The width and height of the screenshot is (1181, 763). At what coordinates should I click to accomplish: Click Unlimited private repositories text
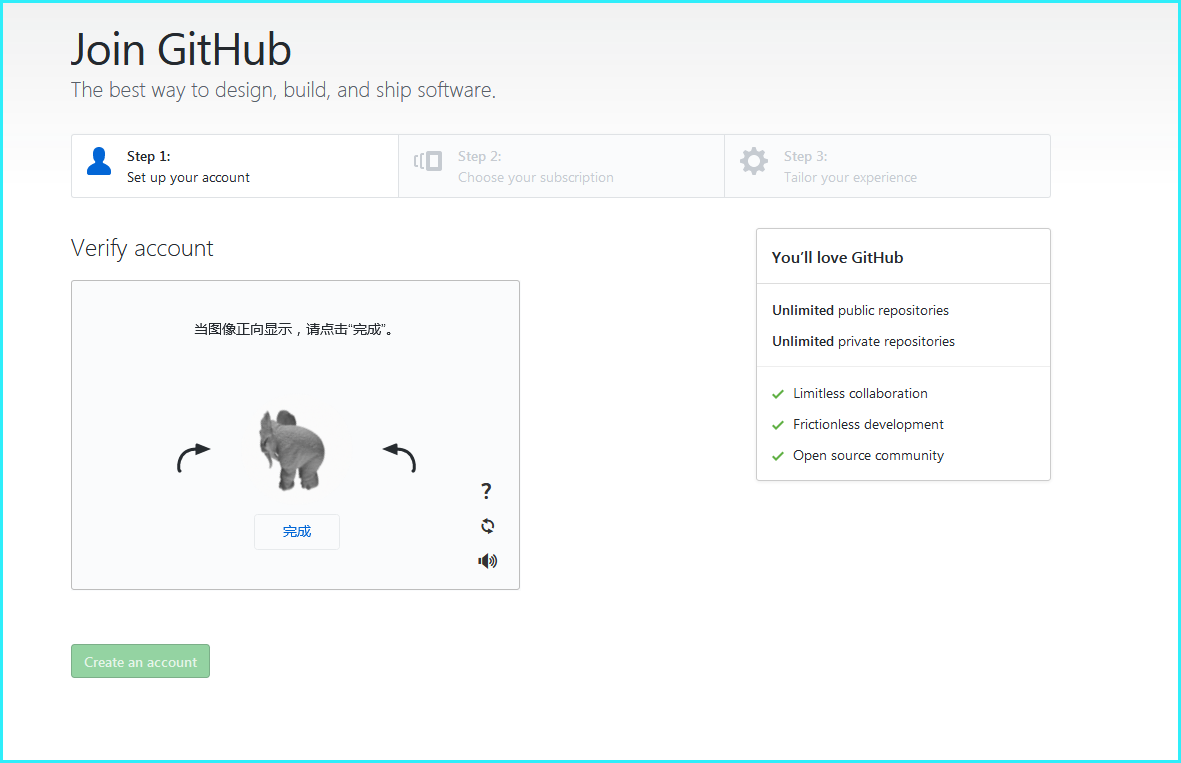[863, 341]
